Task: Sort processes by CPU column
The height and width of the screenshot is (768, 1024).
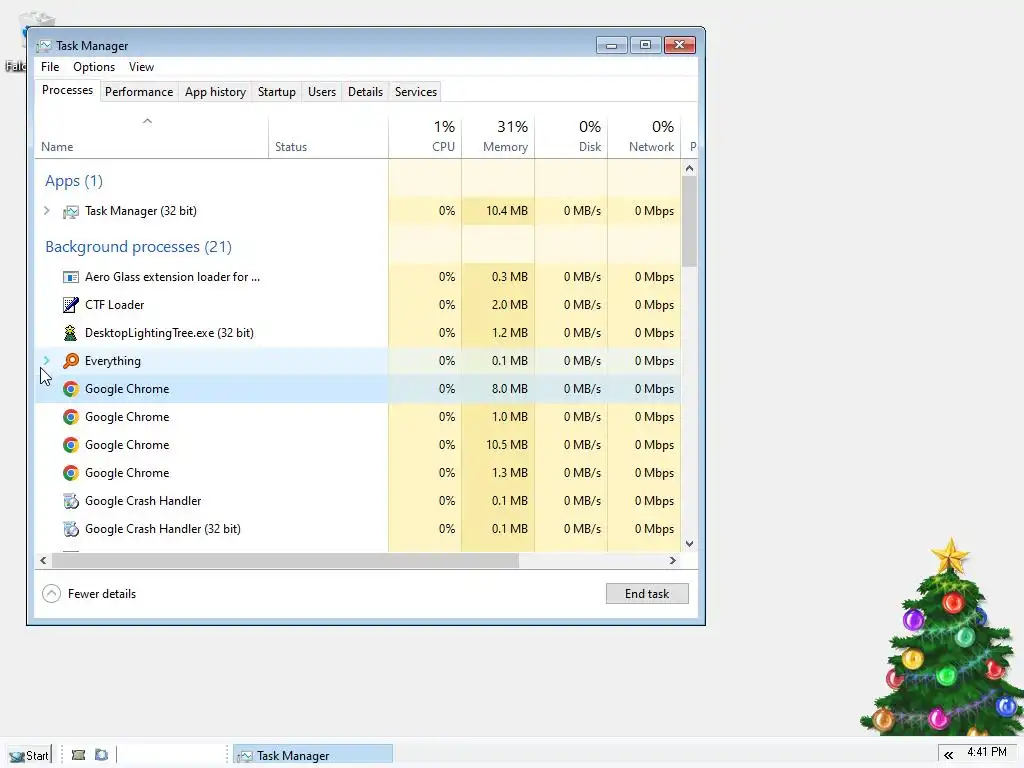Action: [425, 137]
